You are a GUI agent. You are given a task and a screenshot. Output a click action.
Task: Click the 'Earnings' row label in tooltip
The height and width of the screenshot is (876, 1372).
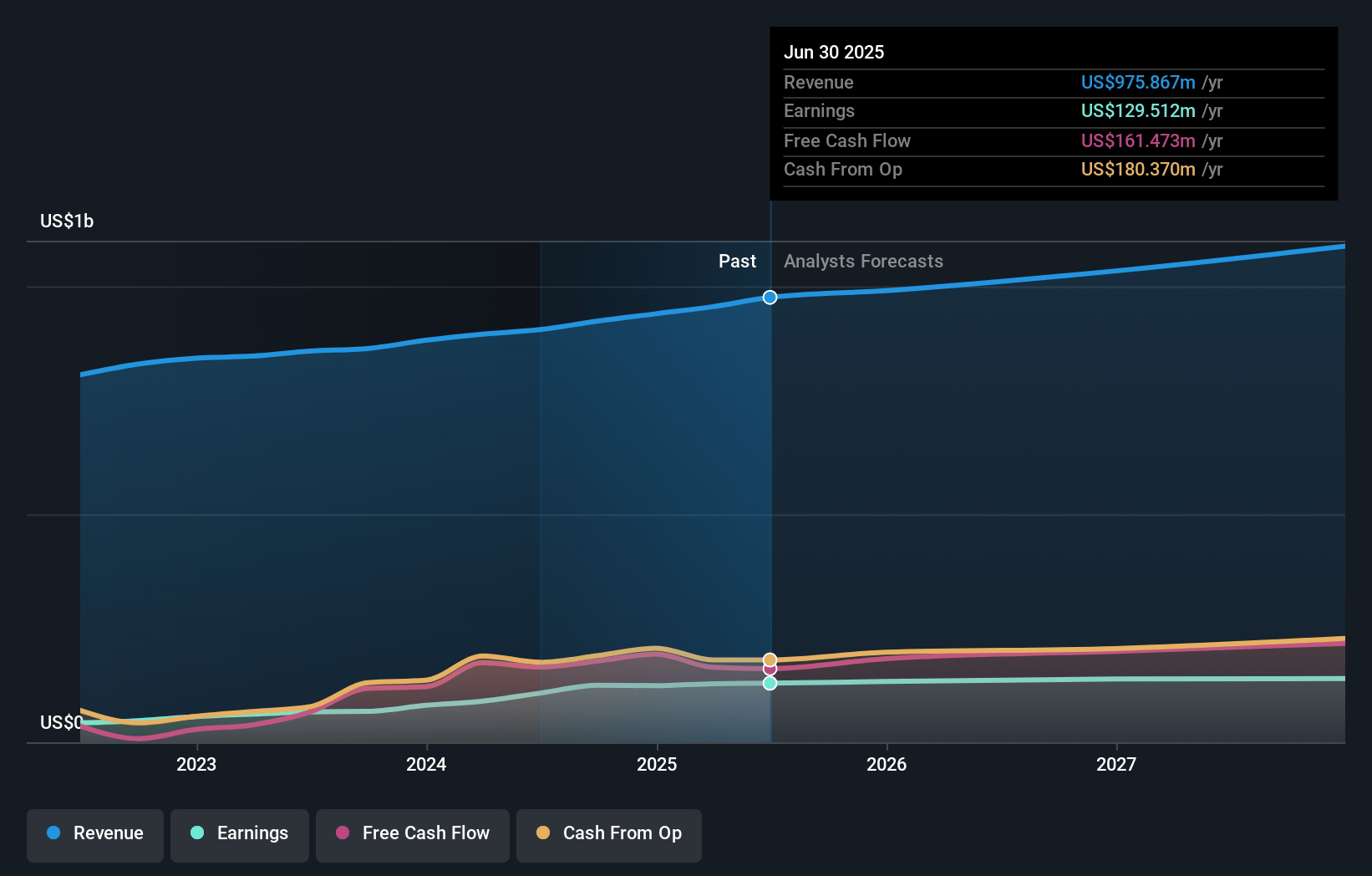[819, 110]
